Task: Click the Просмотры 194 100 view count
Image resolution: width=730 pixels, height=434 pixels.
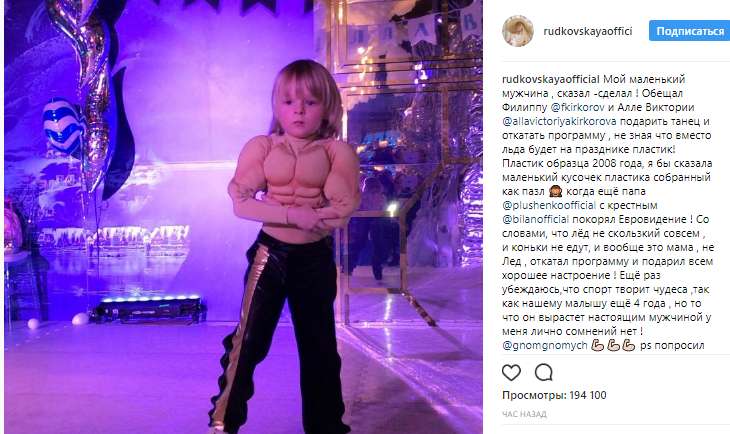Action: point(554,395)
